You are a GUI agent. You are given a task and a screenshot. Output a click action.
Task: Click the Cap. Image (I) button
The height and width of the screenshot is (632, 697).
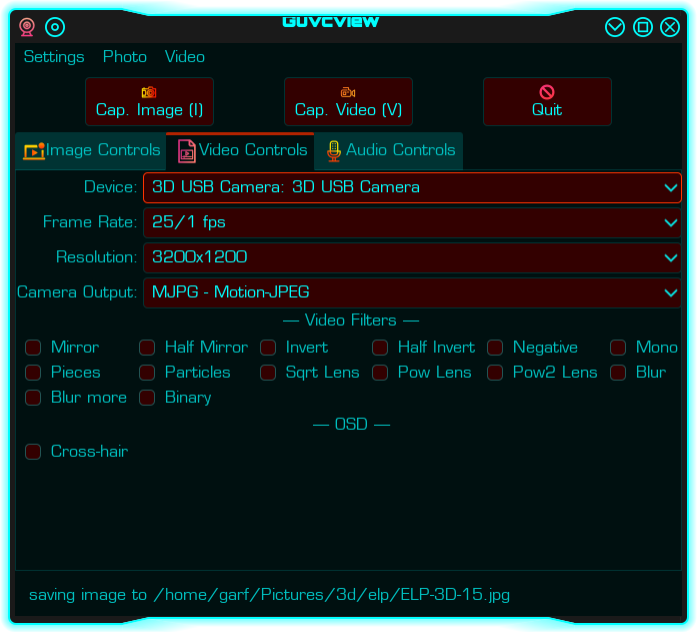pyautogui.click(x=149, y=102)
